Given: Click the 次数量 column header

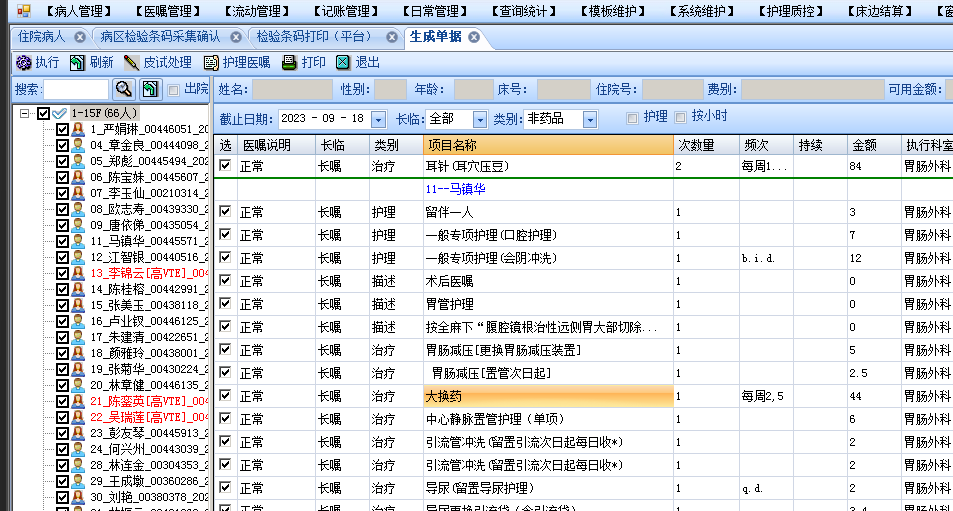Looking at the screenshot, I should (706, 145).
